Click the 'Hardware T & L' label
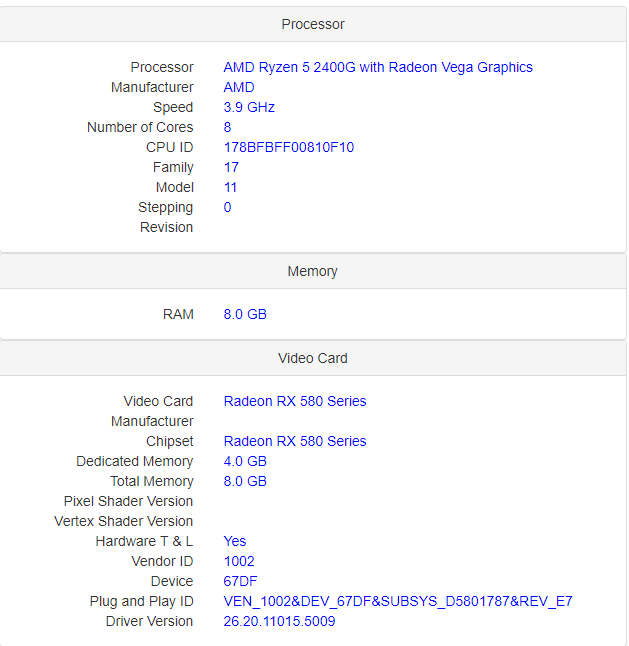Image resolution: width=629 pixels, height=646 pixels. (144, 541)
